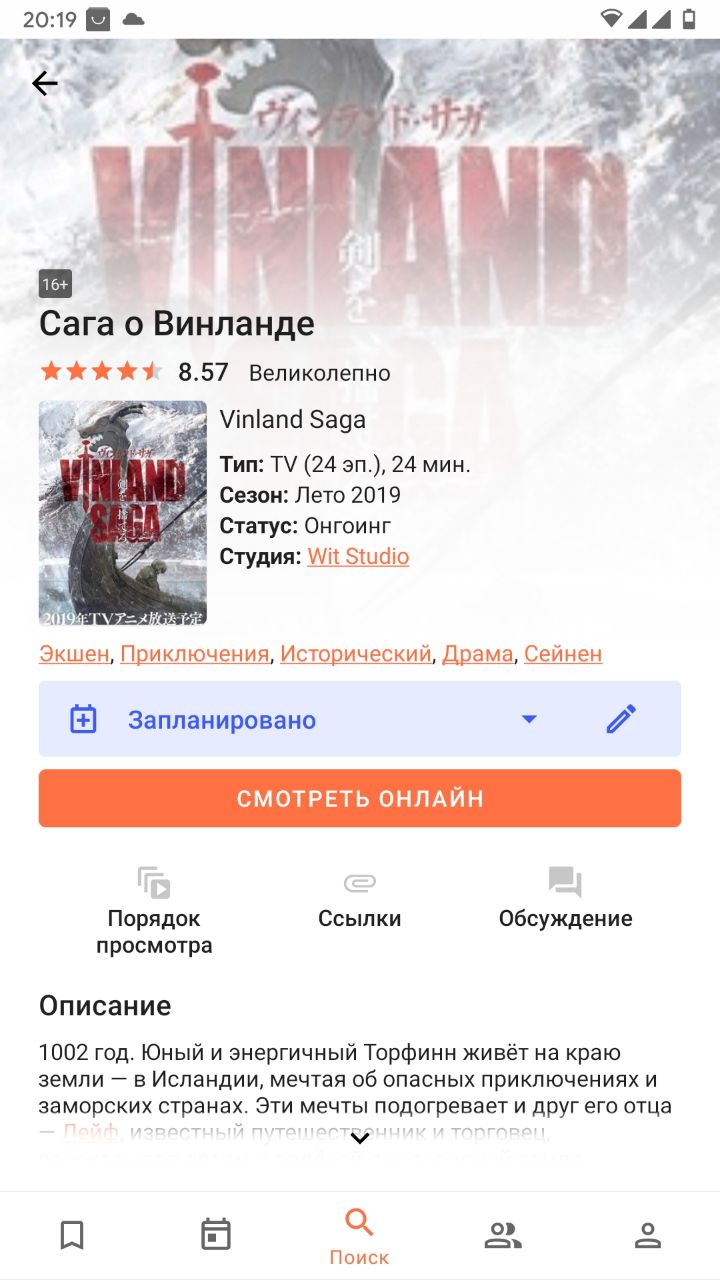The height and width of the screenshot is (1280, 720).
Task: Expand the description with the chevron
Action: 360,1137
